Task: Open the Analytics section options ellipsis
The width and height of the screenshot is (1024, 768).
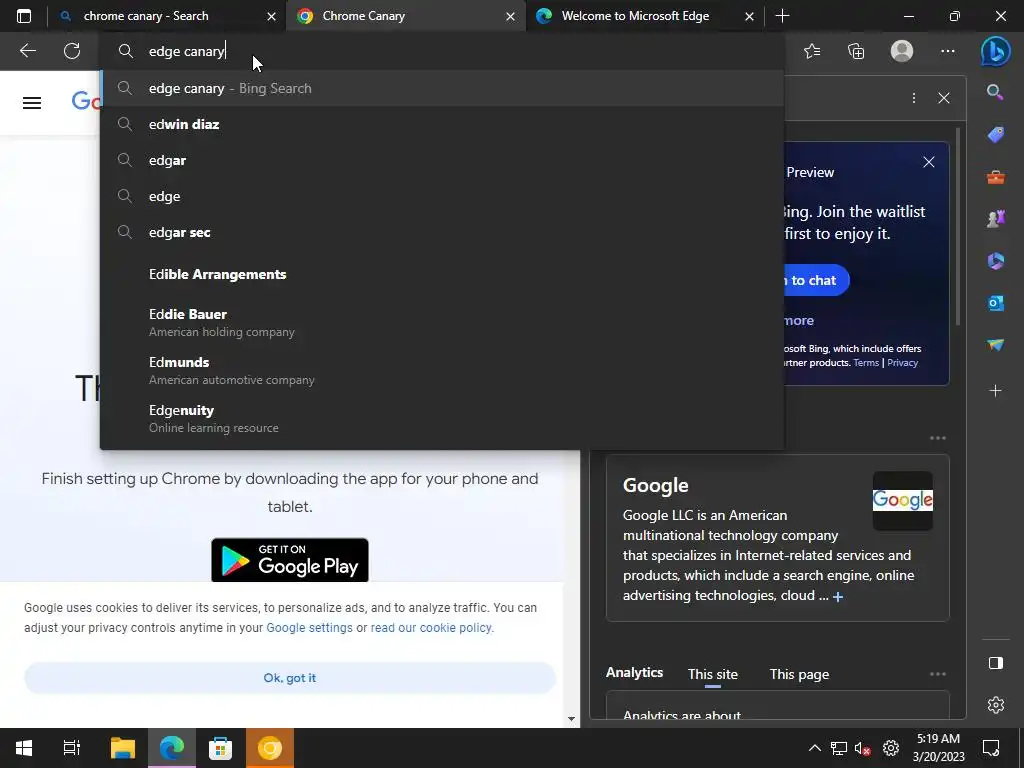Action: 938,673
